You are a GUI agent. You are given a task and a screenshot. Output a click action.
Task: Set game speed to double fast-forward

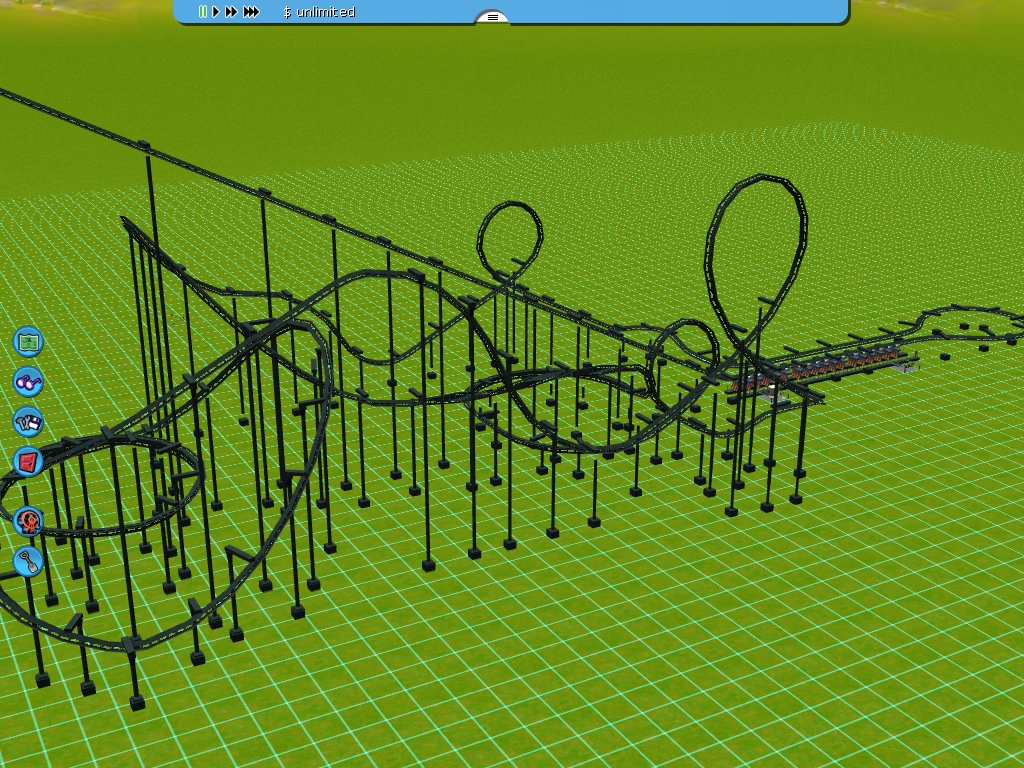231,12
